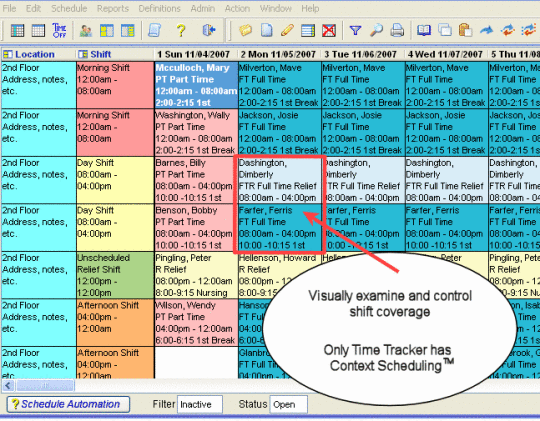Click the pencil edit icon
The width and height of the screenshot is (540, 421).
pyautogui.click(x=287, y=30)
